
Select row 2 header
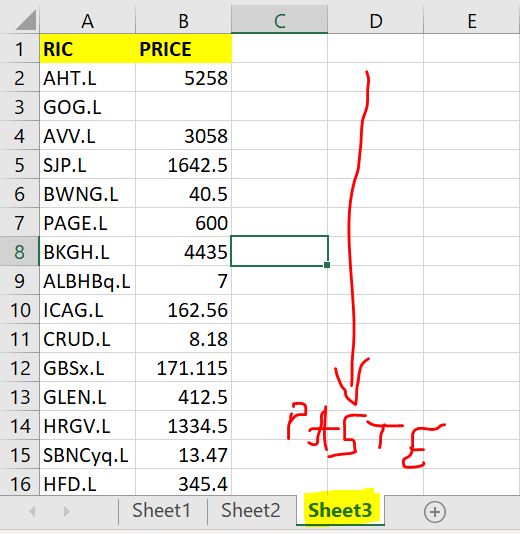(x=19, y=78)
